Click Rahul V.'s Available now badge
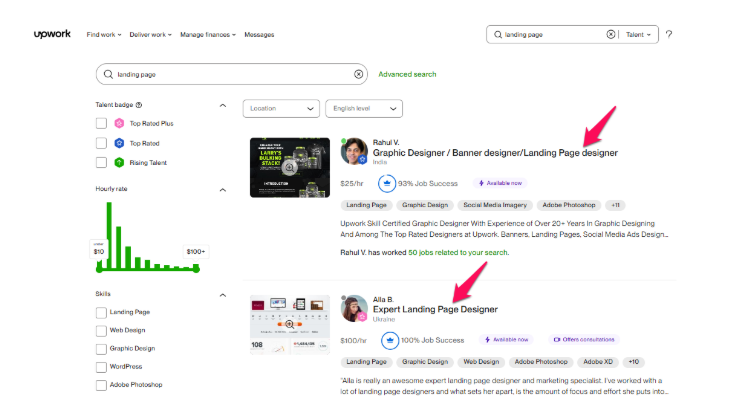Viewport: 747px width, 415px height. 500,183
